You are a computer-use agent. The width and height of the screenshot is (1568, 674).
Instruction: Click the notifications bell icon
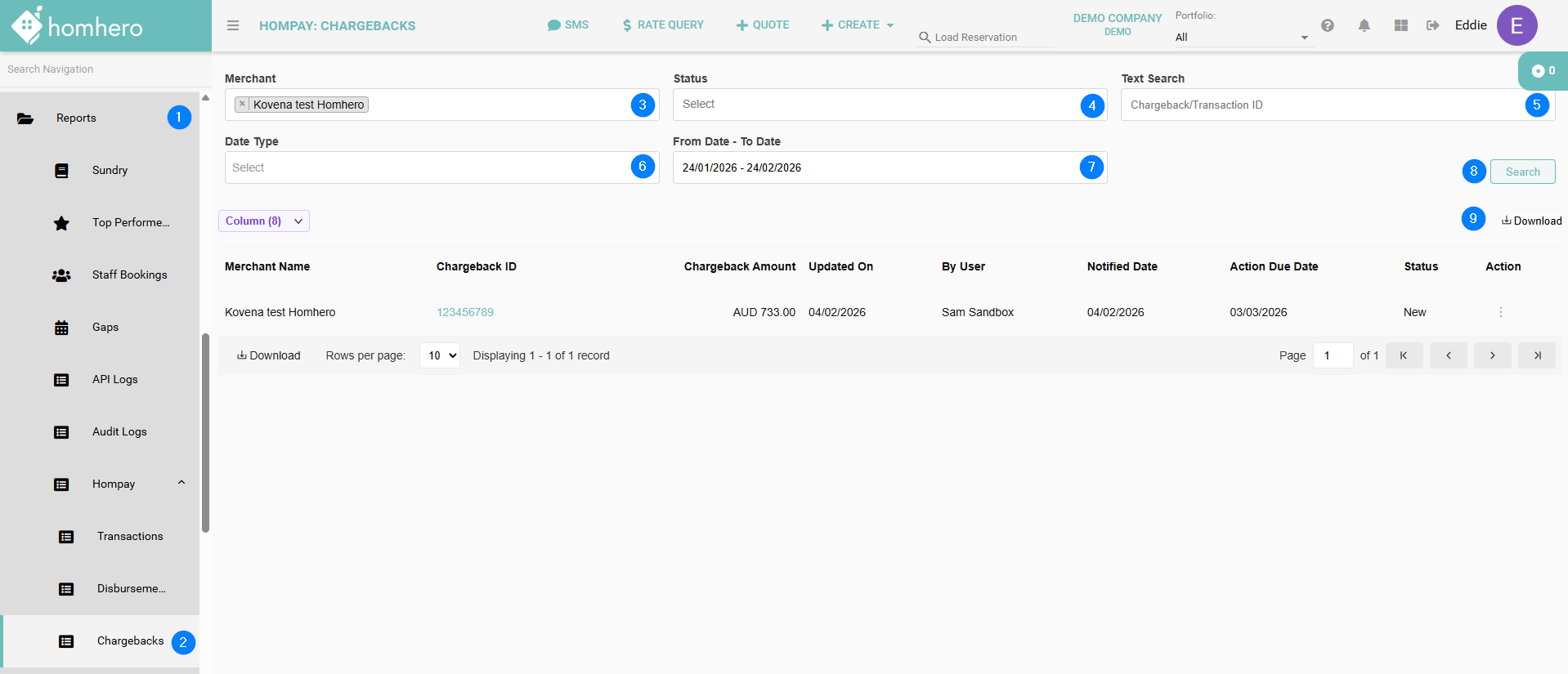(1364, 25)
